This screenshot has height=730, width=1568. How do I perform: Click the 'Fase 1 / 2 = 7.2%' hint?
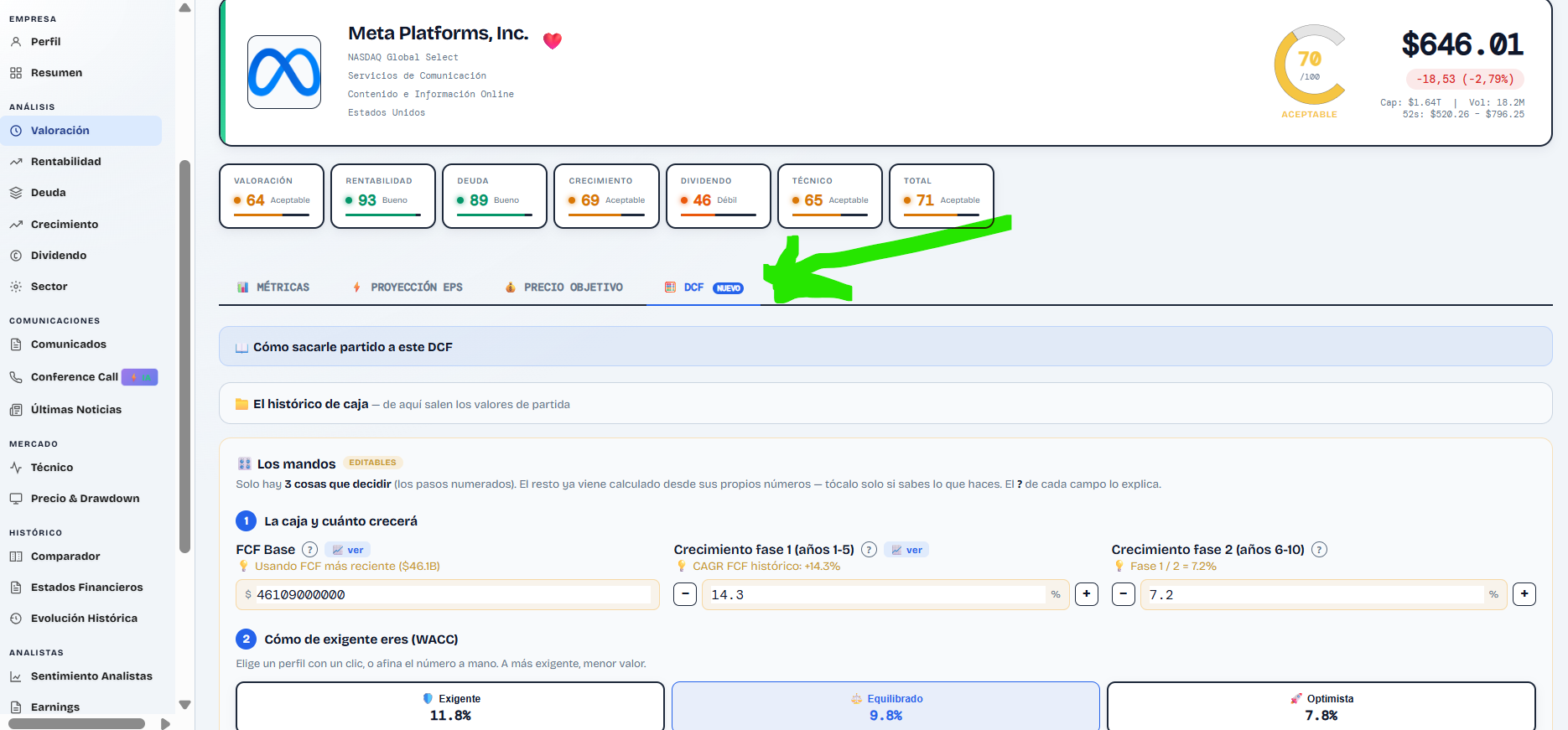1173,567
